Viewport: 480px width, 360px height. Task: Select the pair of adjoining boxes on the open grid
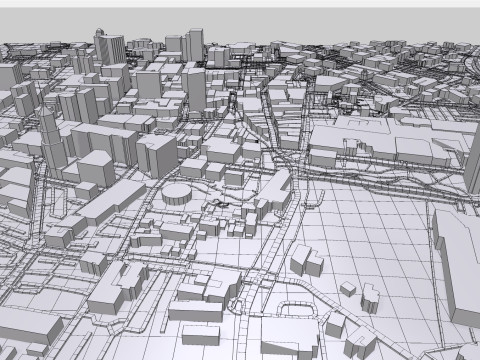306,261
